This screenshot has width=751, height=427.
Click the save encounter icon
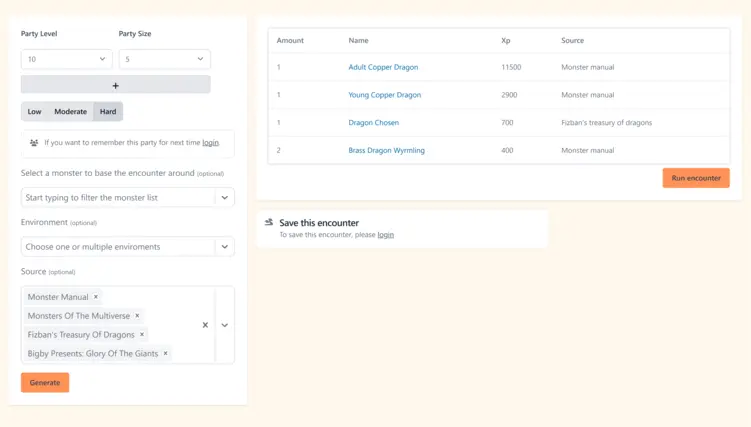[x=269, y=222]
